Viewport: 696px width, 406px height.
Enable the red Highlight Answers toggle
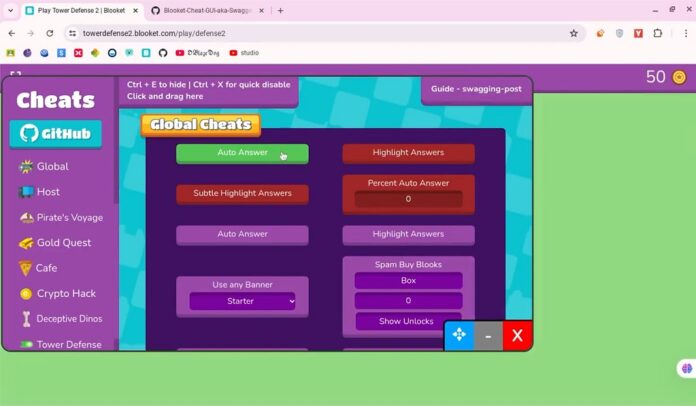click(x=408, y=153)
